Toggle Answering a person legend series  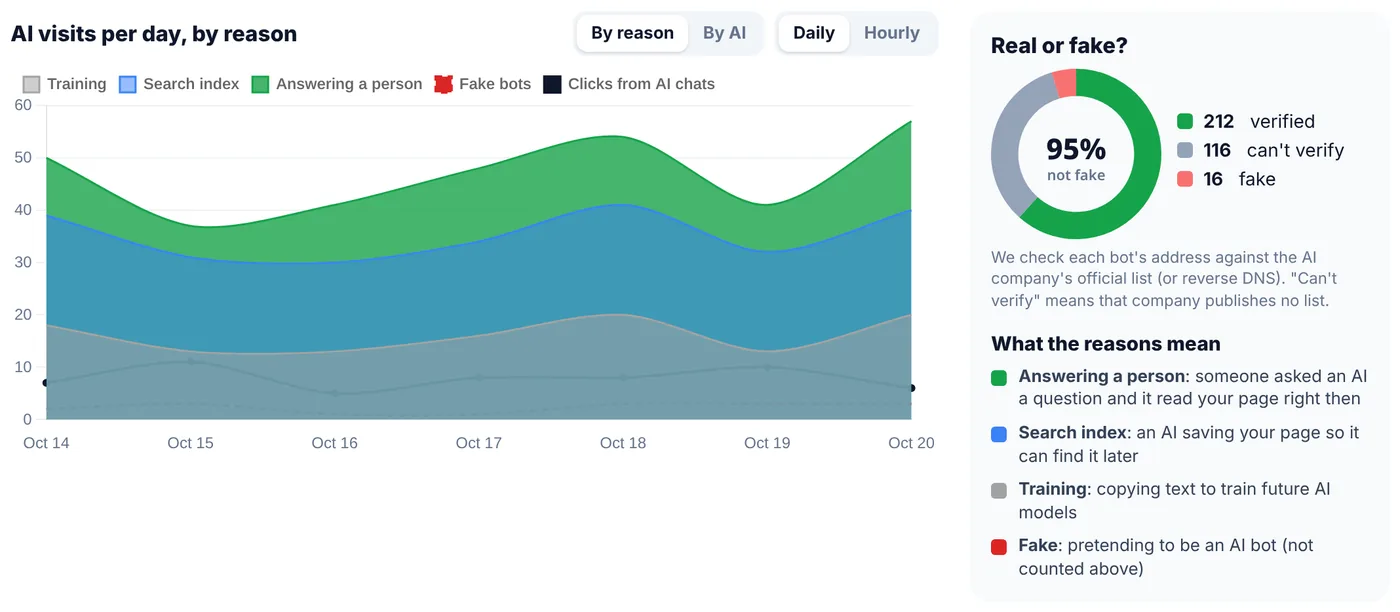coord(337,84)
